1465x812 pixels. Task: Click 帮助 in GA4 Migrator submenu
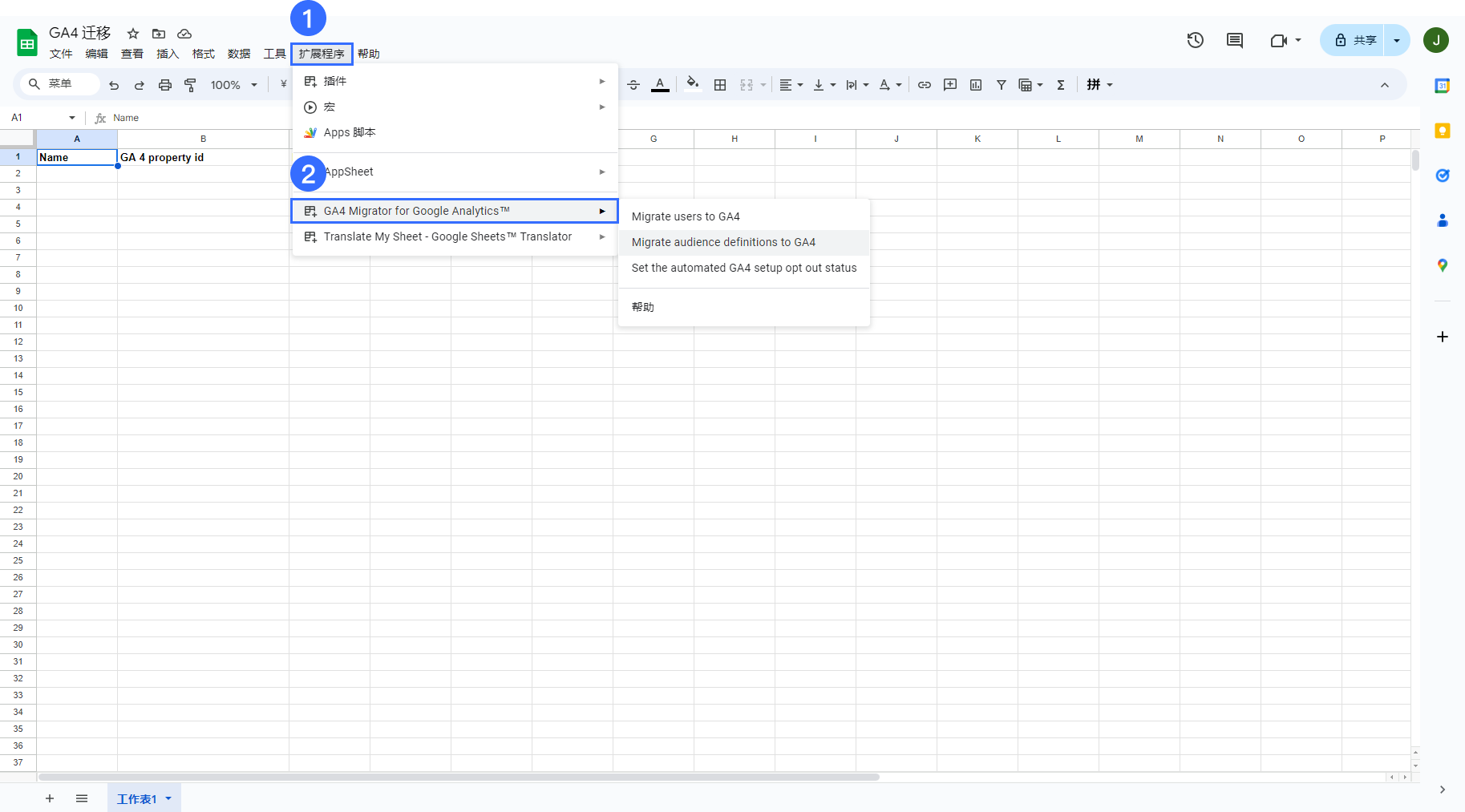point(744,307)
